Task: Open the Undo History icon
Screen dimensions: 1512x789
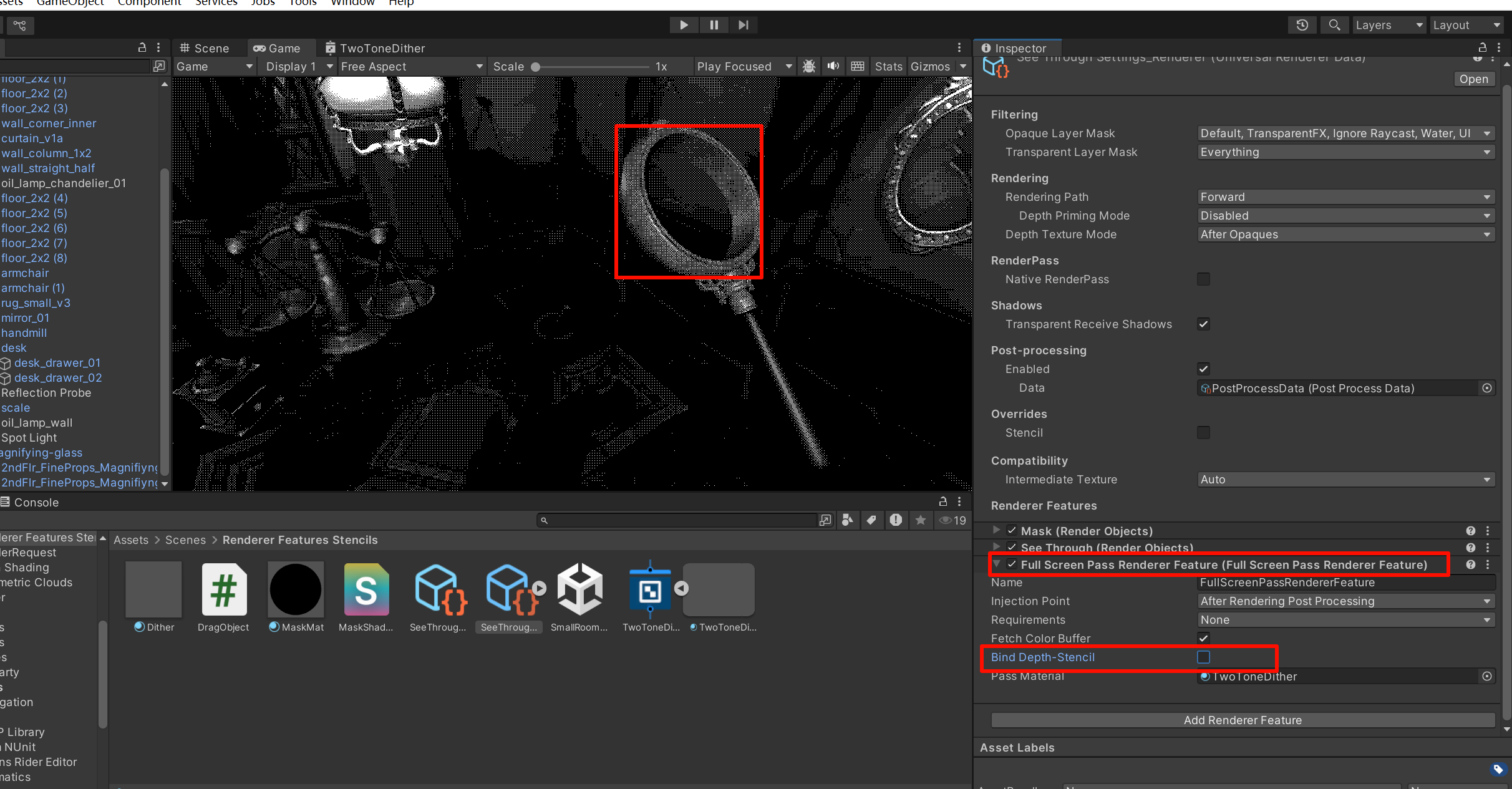Action: [x=1302, y=25]
